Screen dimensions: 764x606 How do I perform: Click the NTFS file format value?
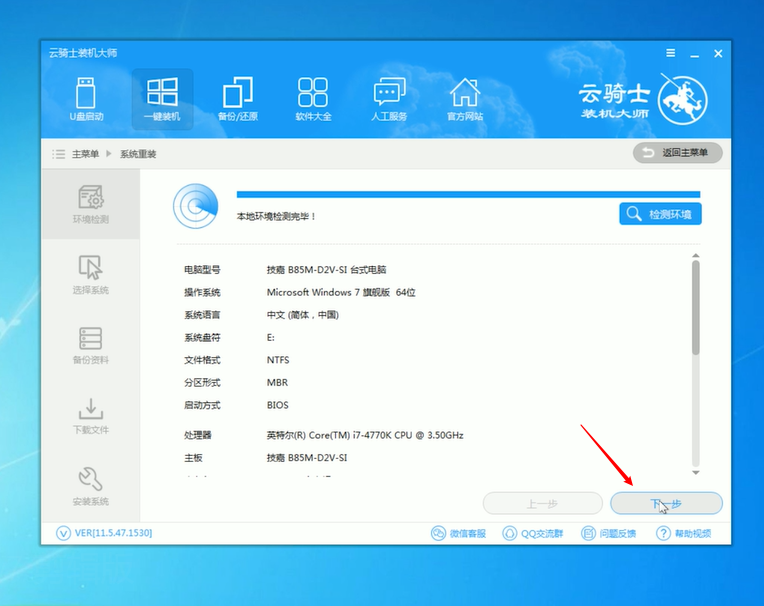278,360
